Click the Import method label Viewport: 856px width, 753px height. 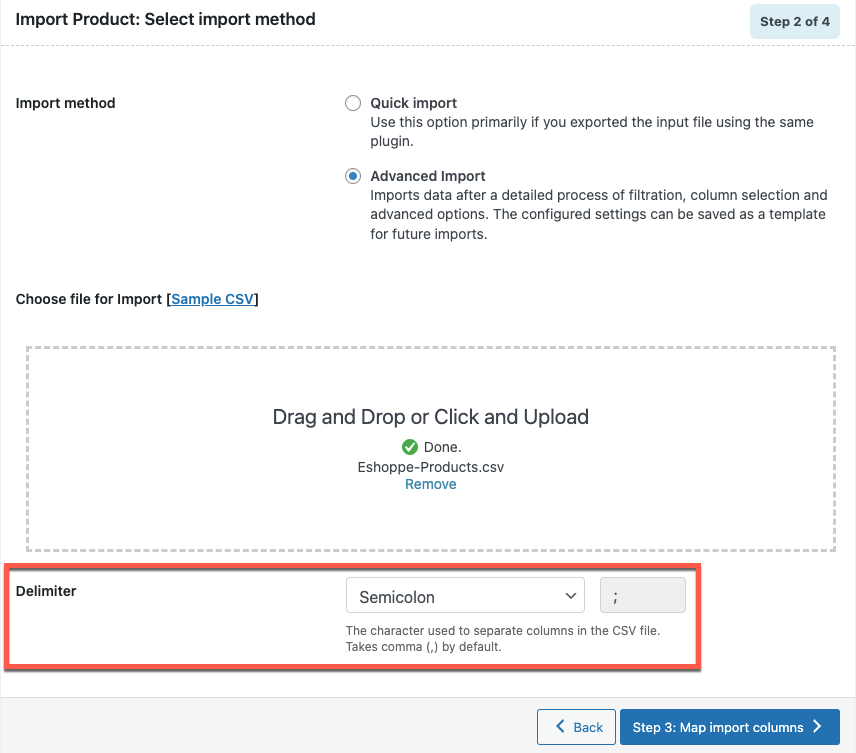tap(66, 103)
